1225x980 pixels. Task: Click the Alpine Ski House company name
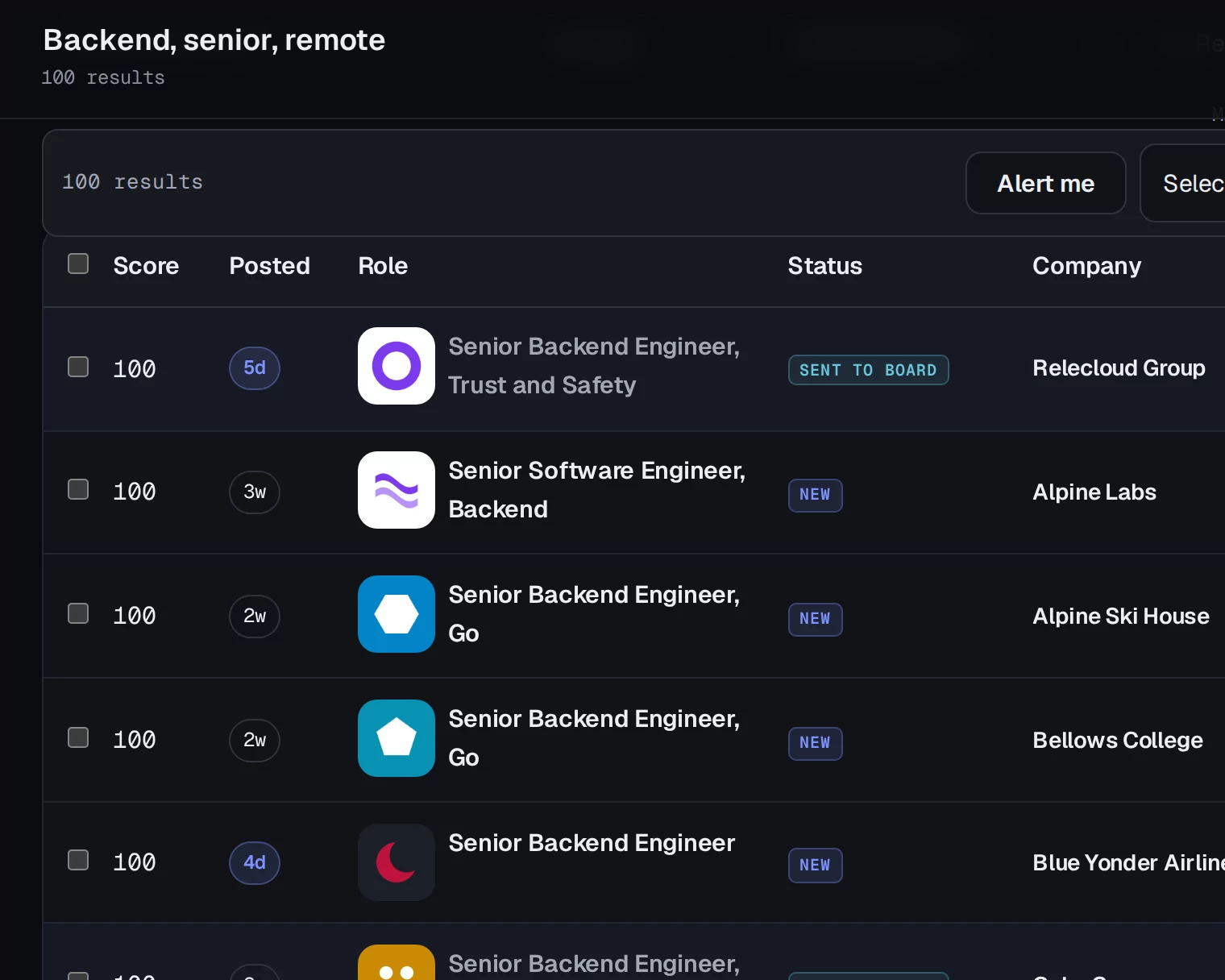tap(1121, 617)
